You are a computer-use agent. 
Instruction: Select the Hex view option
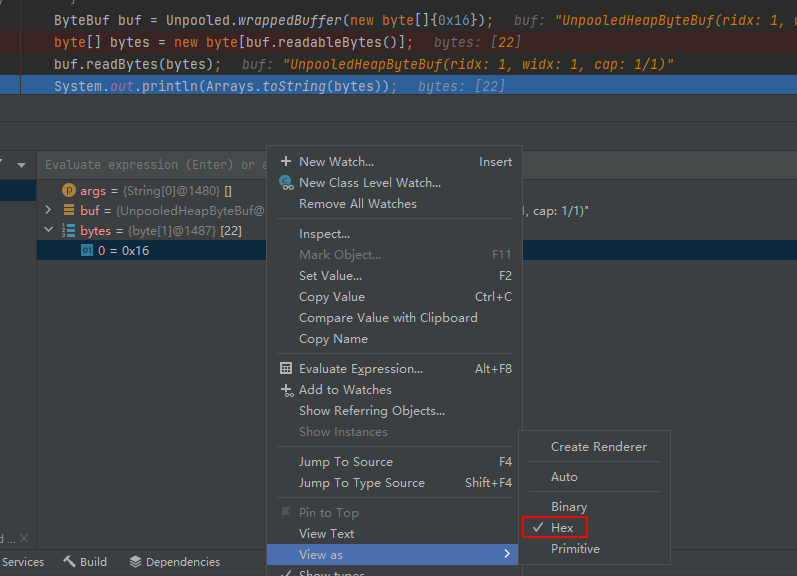click(x=562, y=527)
